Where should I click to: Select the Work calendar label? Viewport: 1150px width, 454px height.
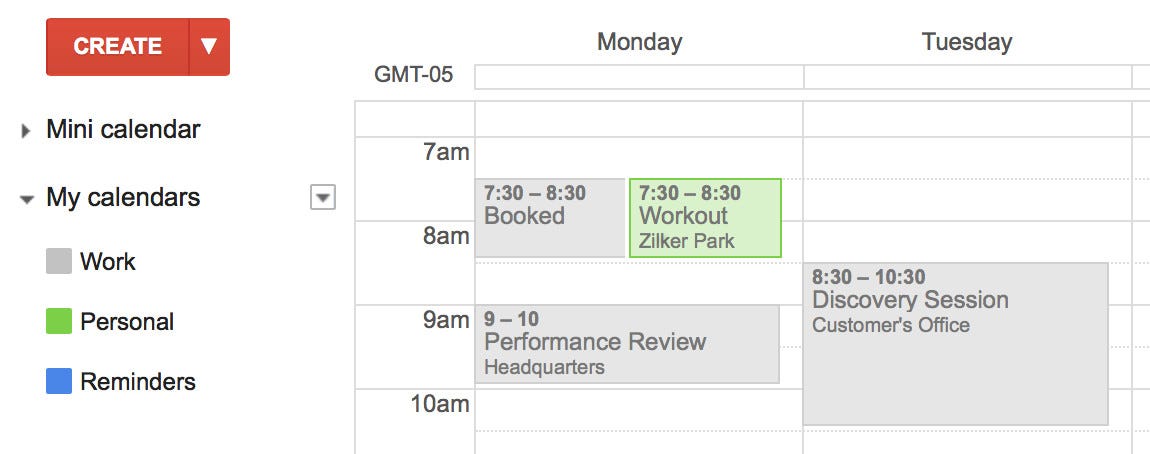coord(108,261)
